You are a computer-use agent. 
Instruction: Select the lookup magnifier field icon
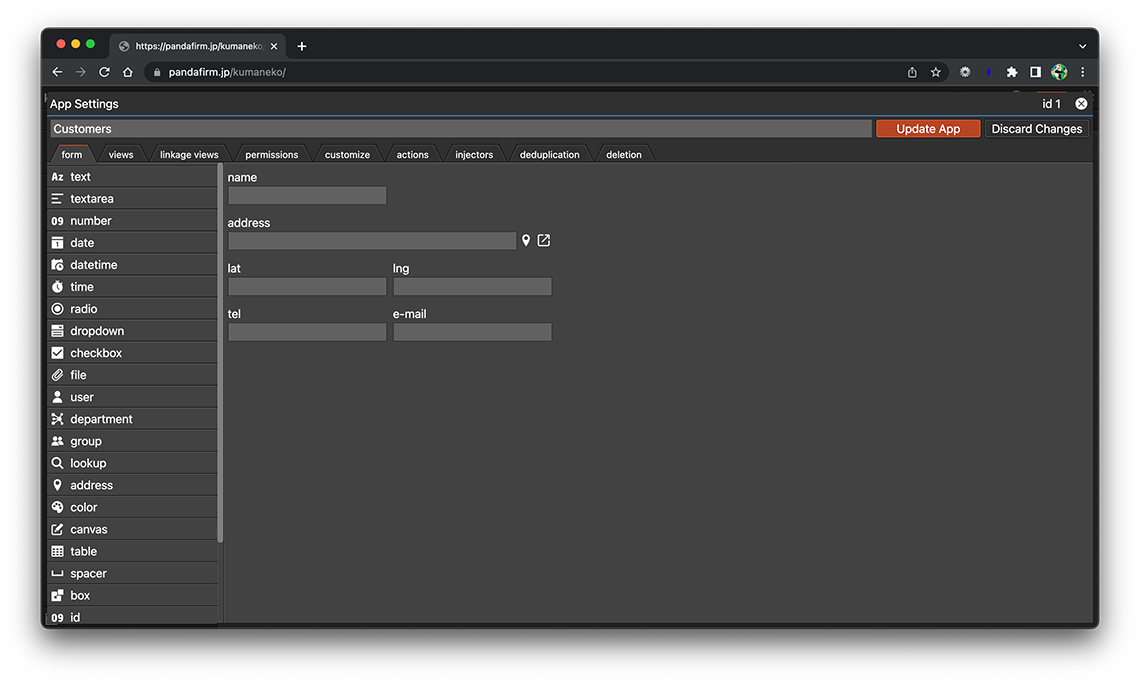coord(57,463)
